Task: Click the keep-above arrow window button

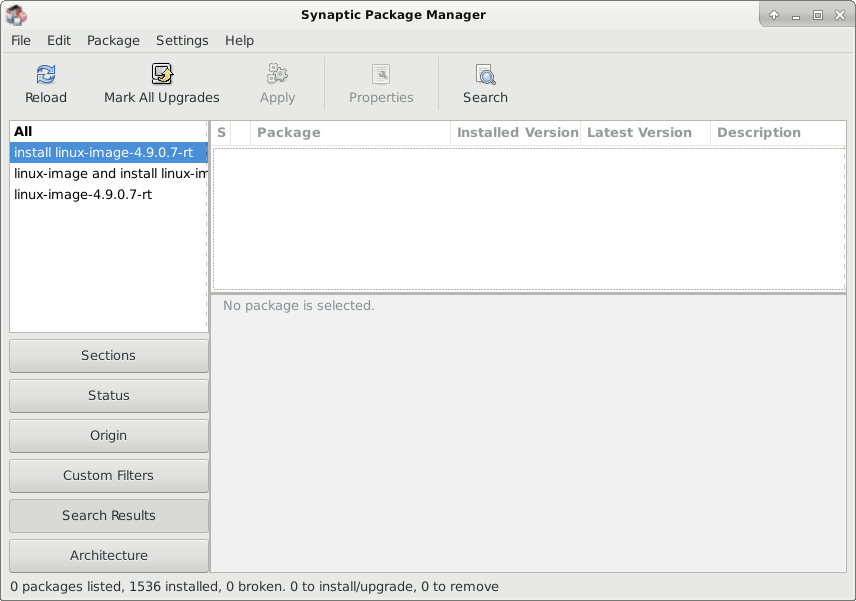Action: pyautogui.click(x=774, y=15)
